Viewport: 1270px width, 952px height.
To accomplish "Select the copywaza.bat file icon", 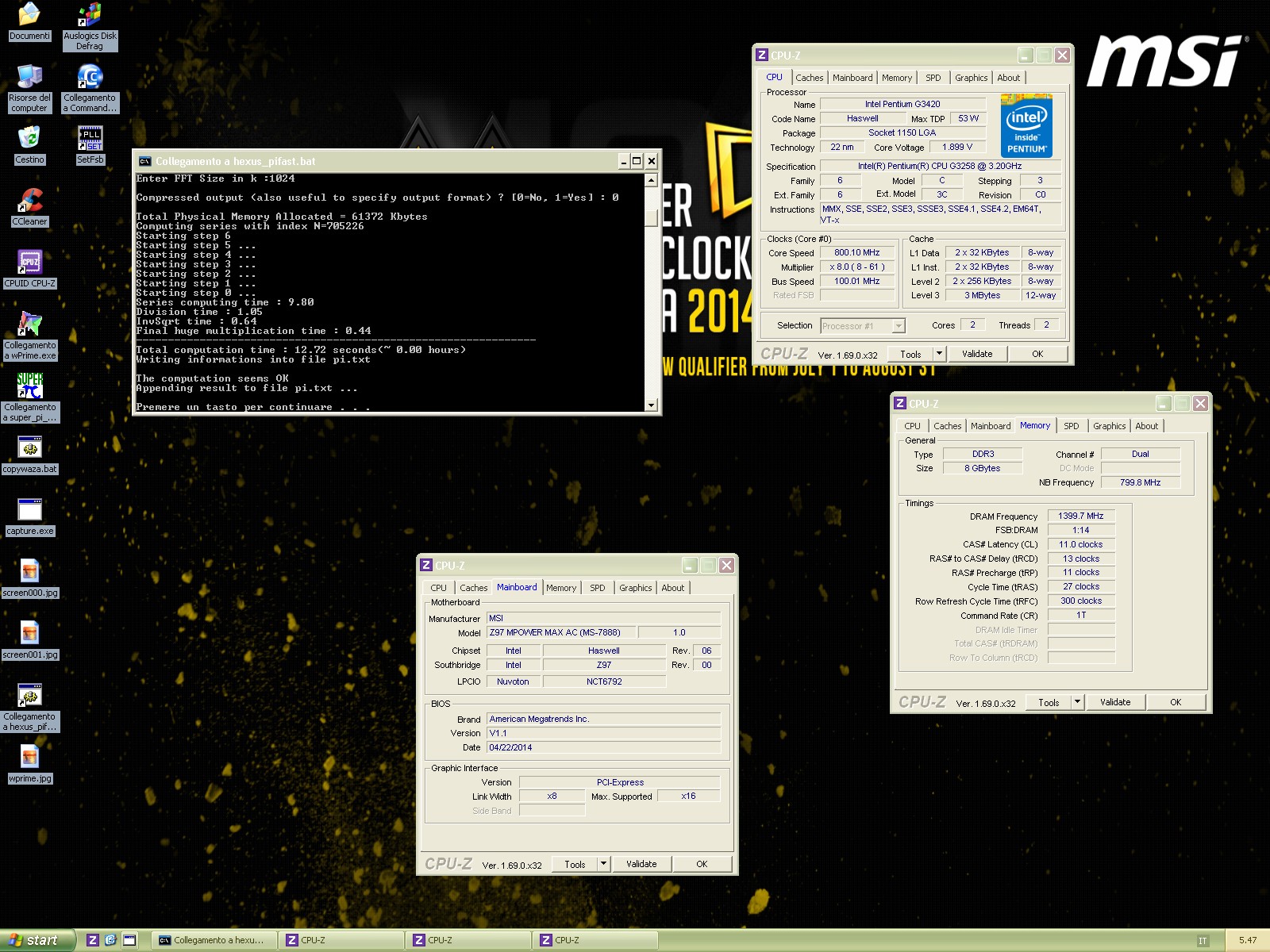I will [29, 447].
